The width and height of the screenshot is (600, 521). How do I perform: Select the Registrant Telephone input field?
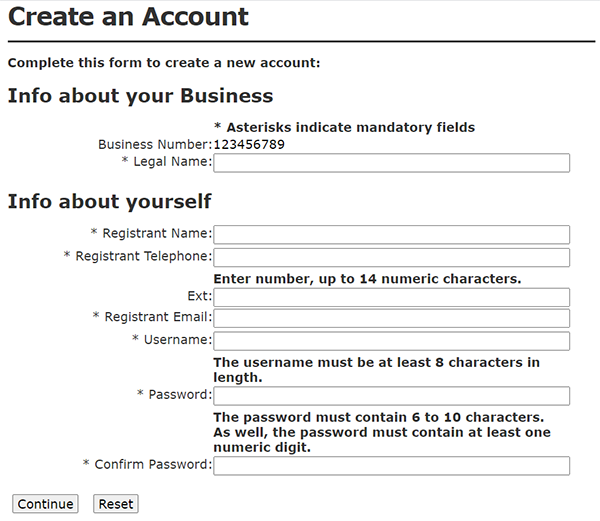[391, 258]
